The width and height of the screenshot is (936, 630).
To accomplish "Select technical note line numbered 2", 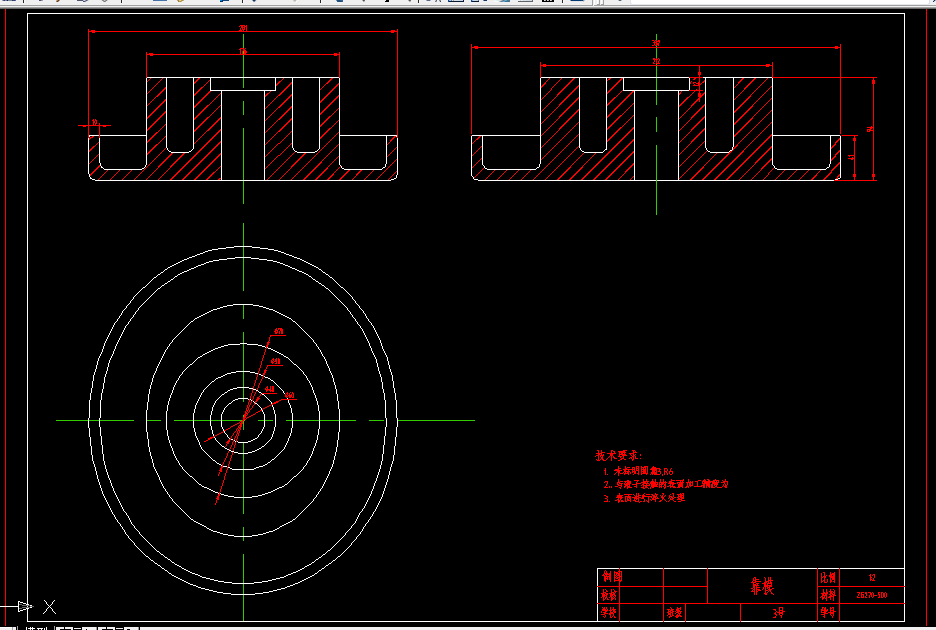I will 666,484.
